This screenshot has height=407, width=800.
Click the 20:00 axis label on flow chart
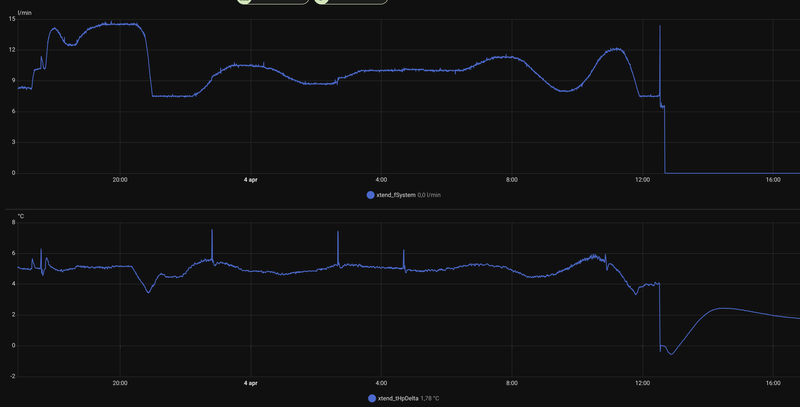[120, 180]
